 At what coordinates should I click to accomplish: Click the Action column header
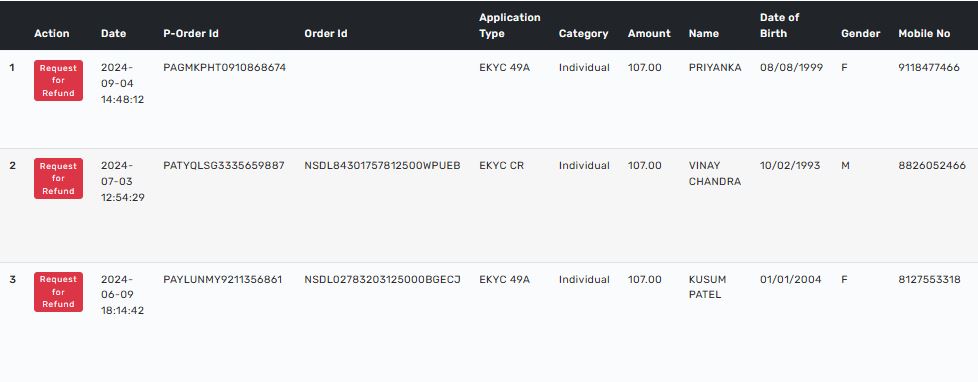pyautogui.click(x=52, y=34)
